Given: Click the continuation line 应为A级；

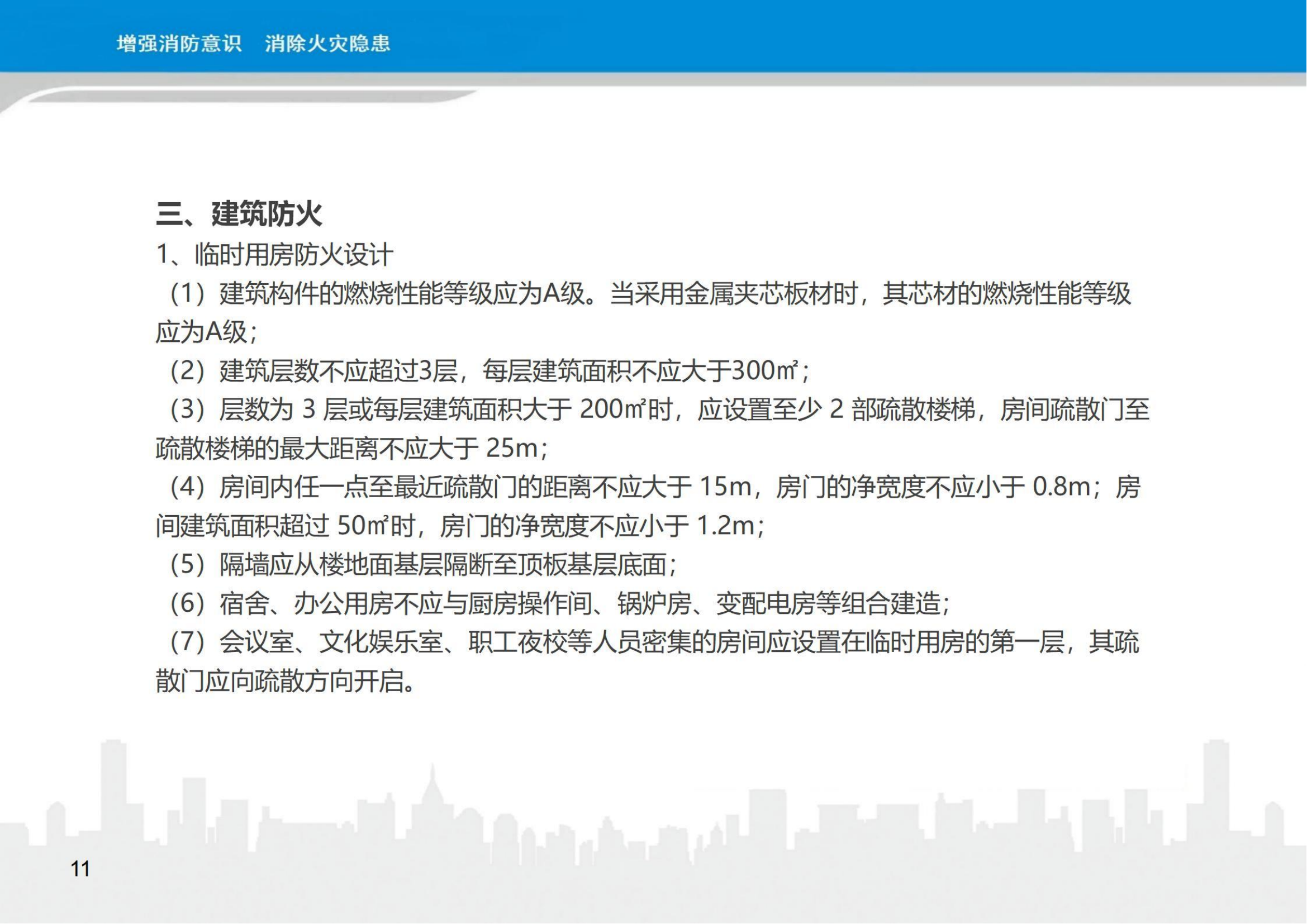Looking at the screenshot, I should pyautogui.click(x=207, y=332).
